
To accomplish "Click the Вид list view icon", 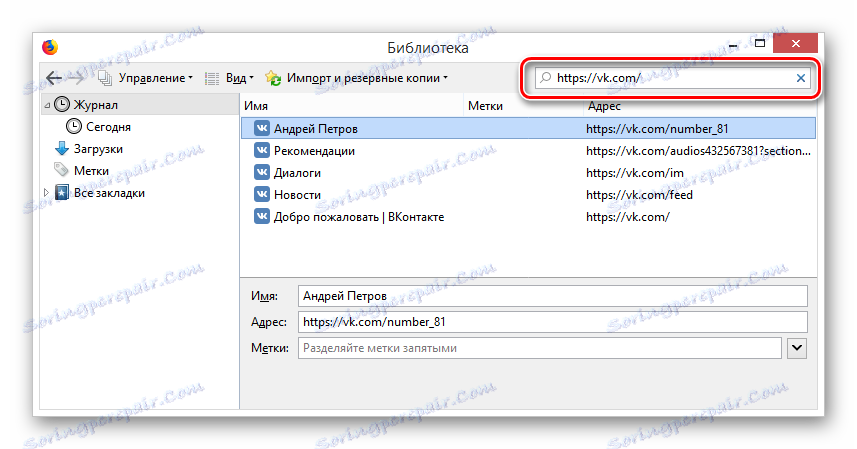I will (x=212, y=78).
